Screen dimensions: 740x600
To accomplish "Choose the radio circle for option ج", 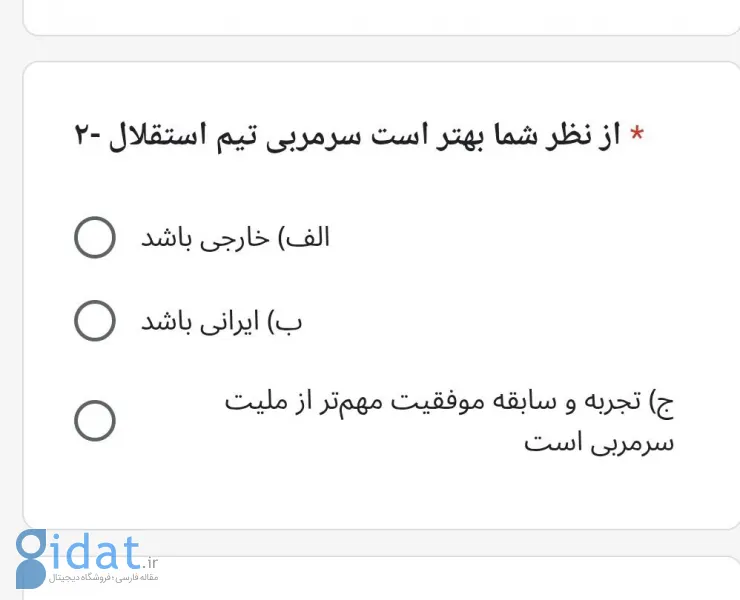I will [95, 421].
